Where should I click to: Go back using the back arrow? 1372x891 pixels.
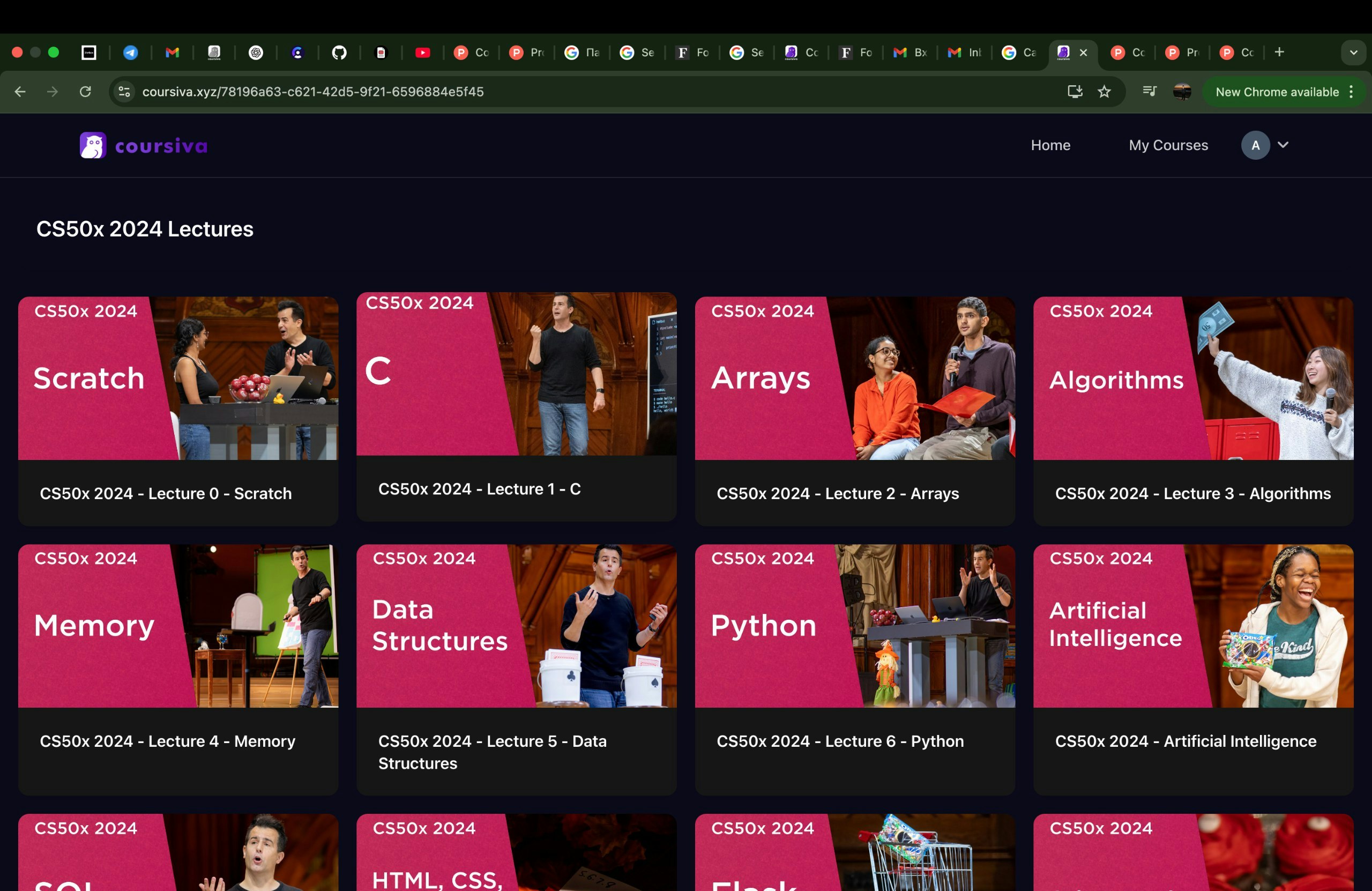tap(20, 92)
